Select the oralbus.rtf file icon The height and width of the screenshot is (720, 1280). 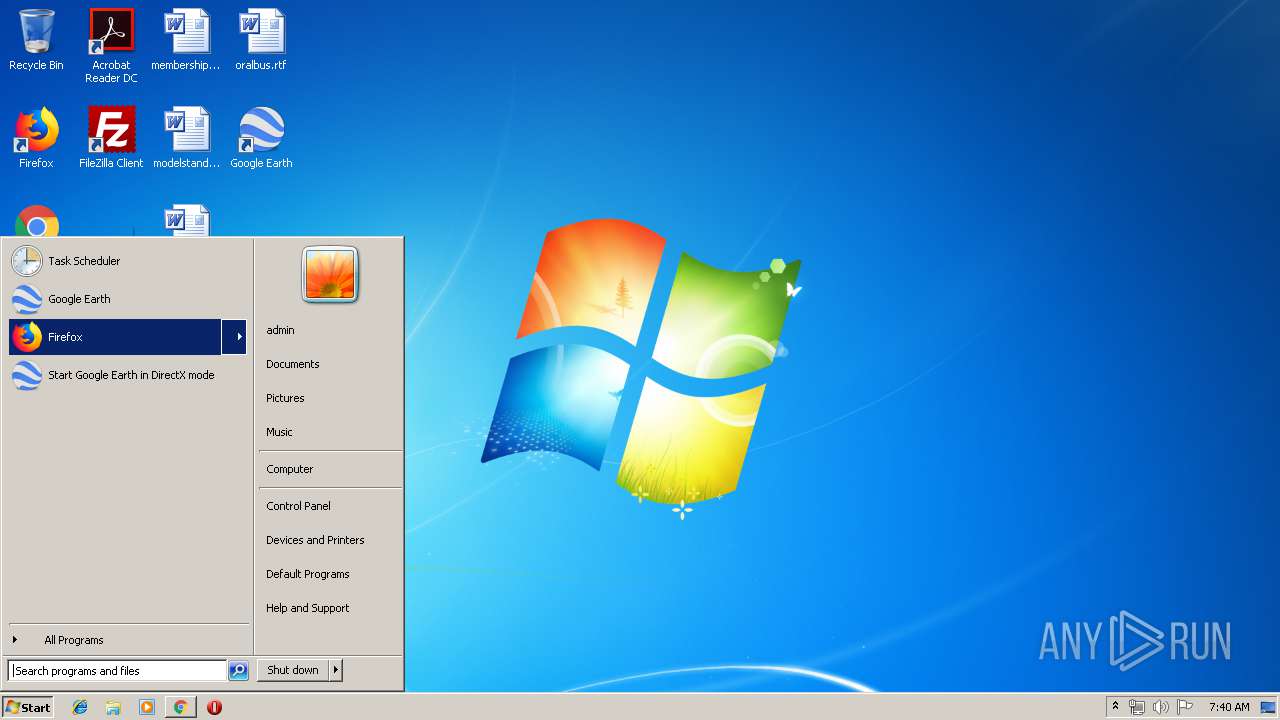tap(261, 40)
